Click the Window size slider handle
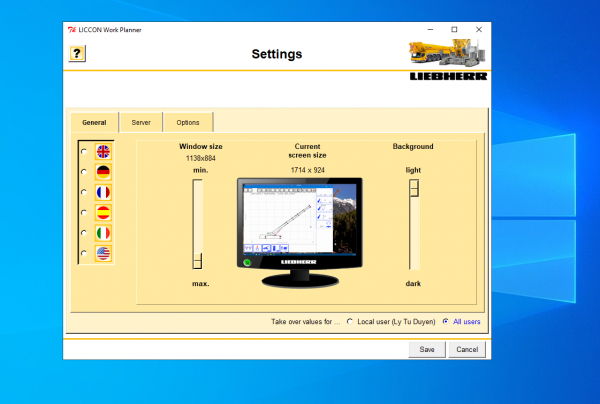The image size is (600, 404). pyautogui.click(x=197, y=261)
